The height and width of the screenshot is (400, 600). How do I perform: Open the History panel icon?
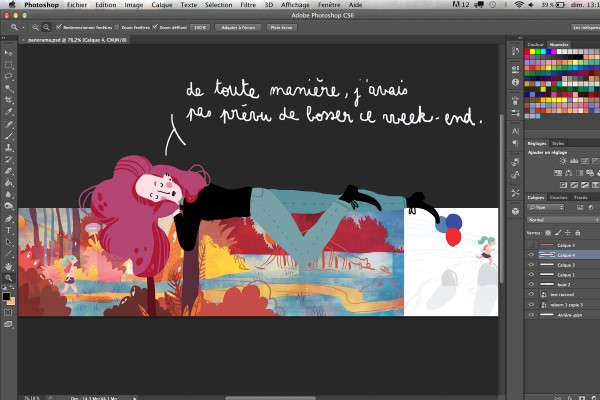click(x=515, y=51)
